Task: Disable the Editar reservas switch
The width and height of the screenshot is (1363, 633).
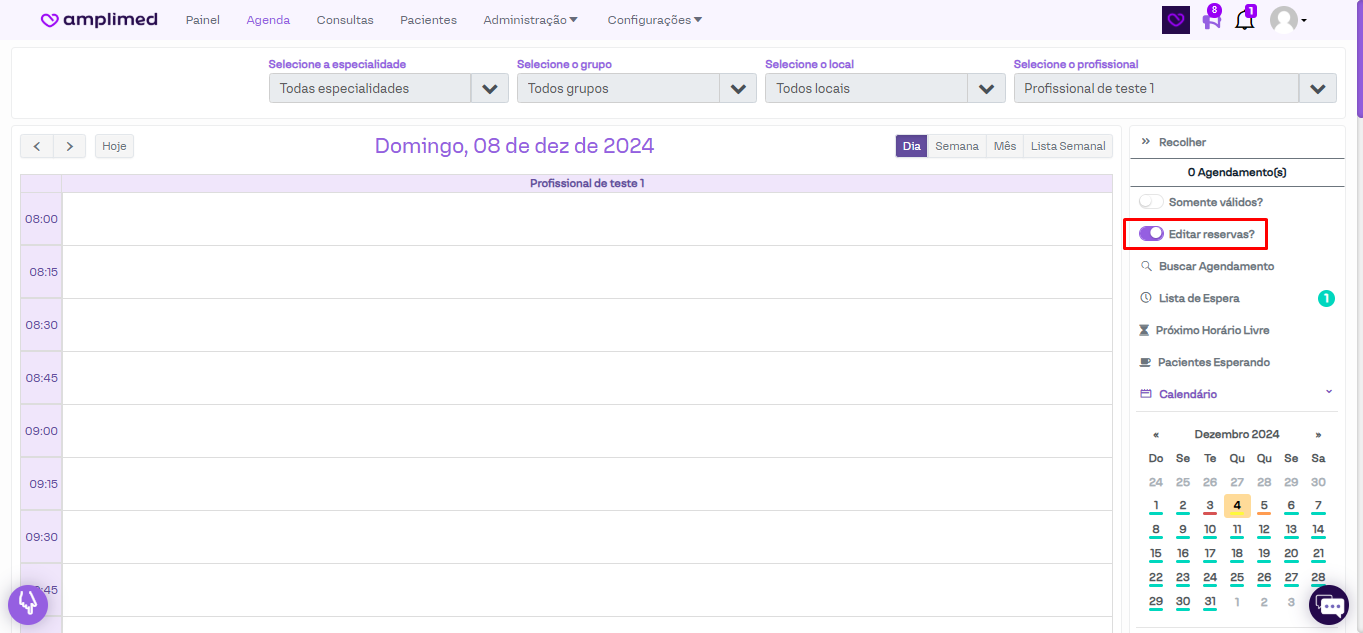Action: point(1151,234)
